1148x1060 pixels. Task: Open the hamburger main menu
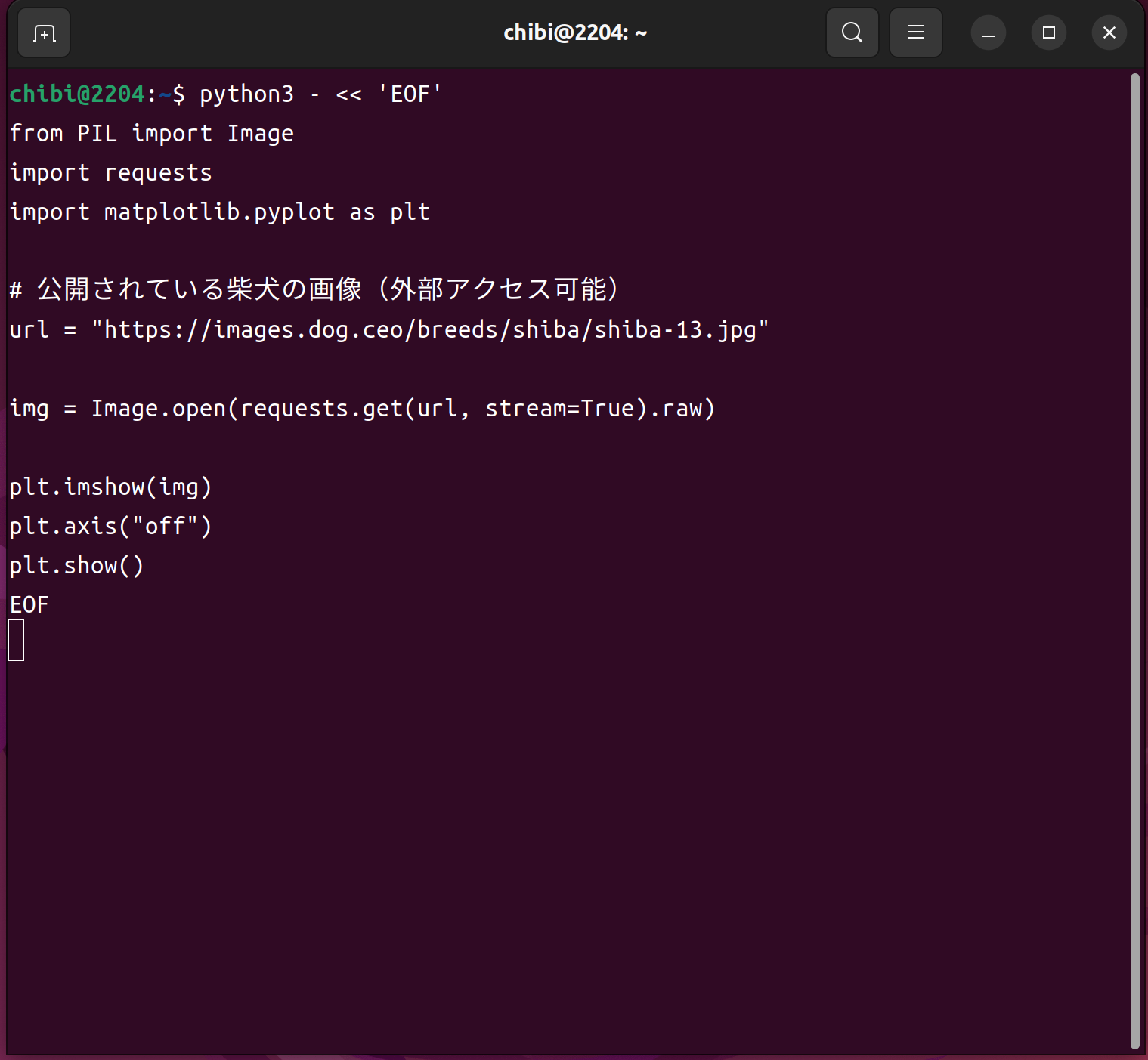[x=915, y=32]
